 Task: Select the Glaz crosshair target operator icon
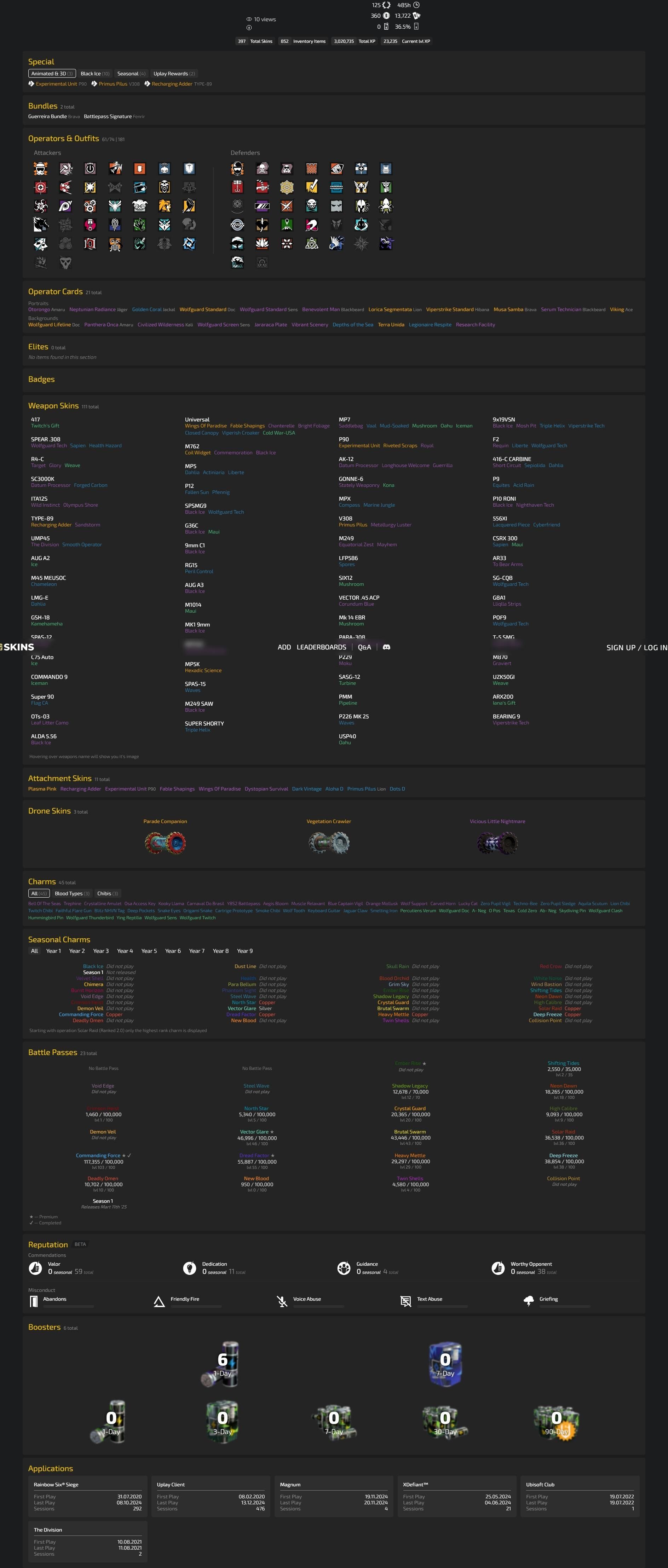41,187
